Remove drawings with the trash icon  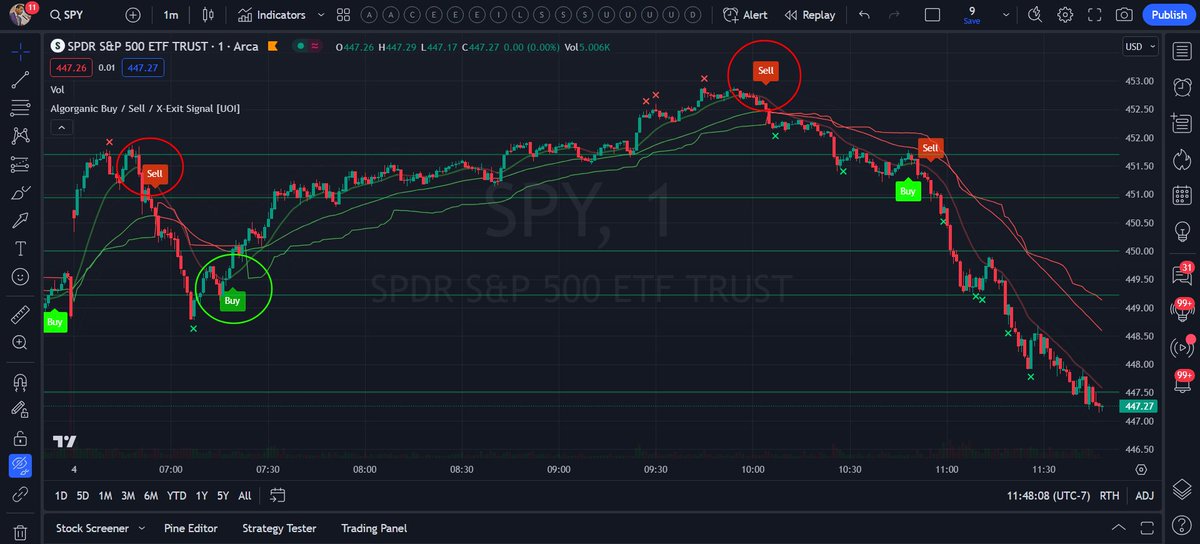[20, 533]
